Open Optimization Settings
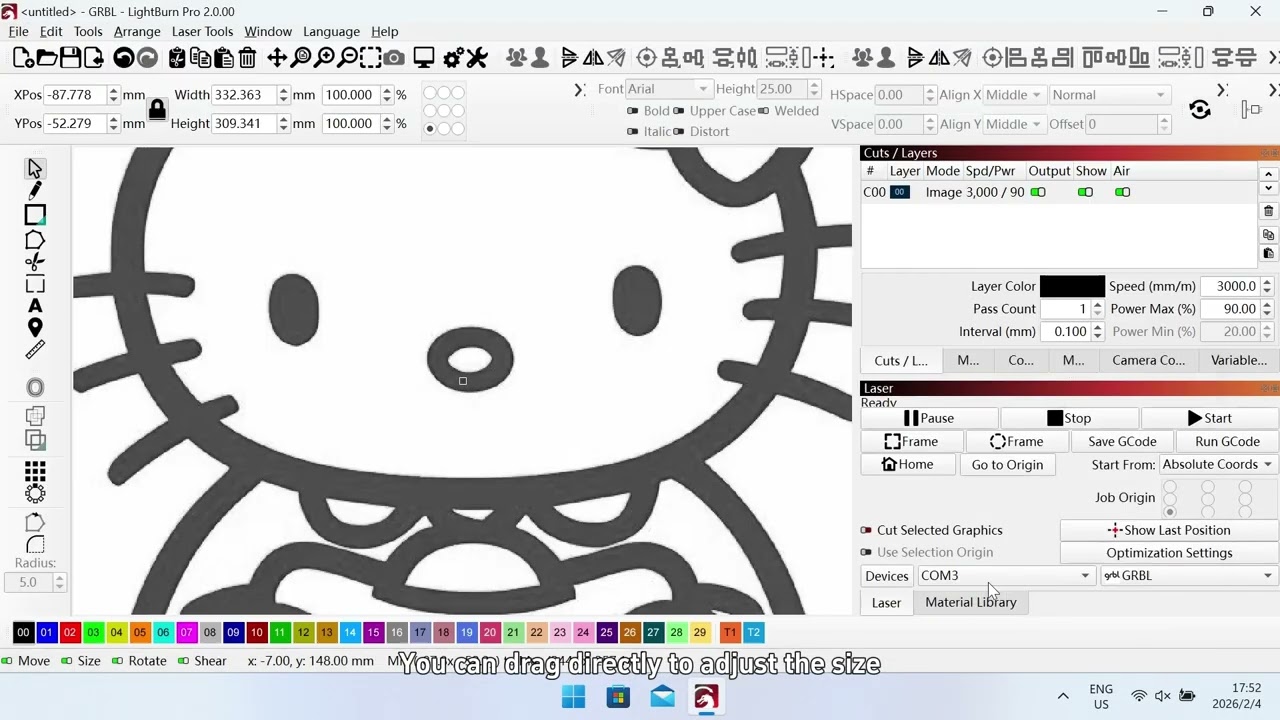1280x720 pixels. 1169,553
